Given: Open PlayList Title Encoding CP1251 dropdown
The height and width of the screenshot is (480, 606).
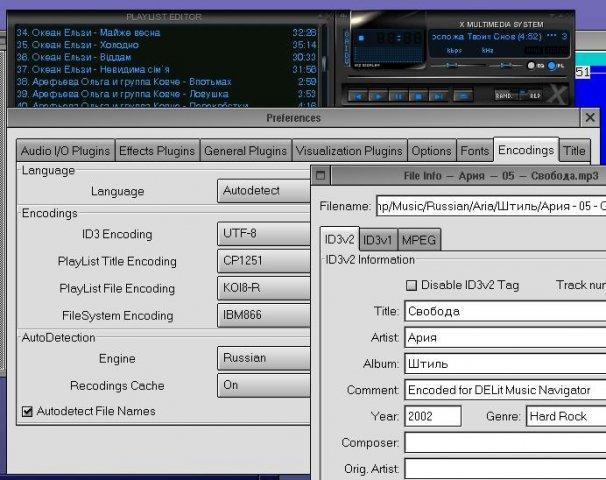Looking at the screenshot, I should pyautogui.click(x=264, y=261).
